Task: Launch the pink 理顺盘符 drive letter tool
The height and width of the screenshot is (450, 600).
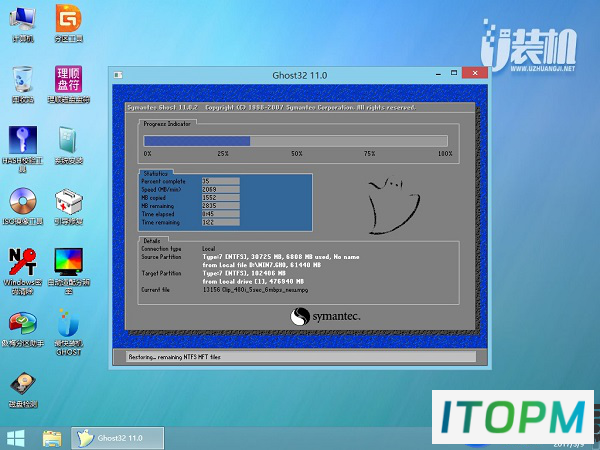Action: pyautogui.click(x=68, y=84)
